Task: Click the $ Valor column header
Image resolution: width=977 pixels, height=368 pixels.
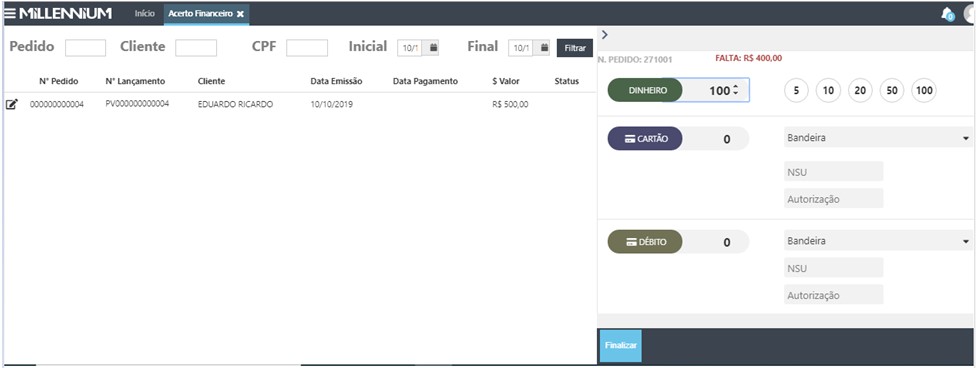Action: click(505, 81)
